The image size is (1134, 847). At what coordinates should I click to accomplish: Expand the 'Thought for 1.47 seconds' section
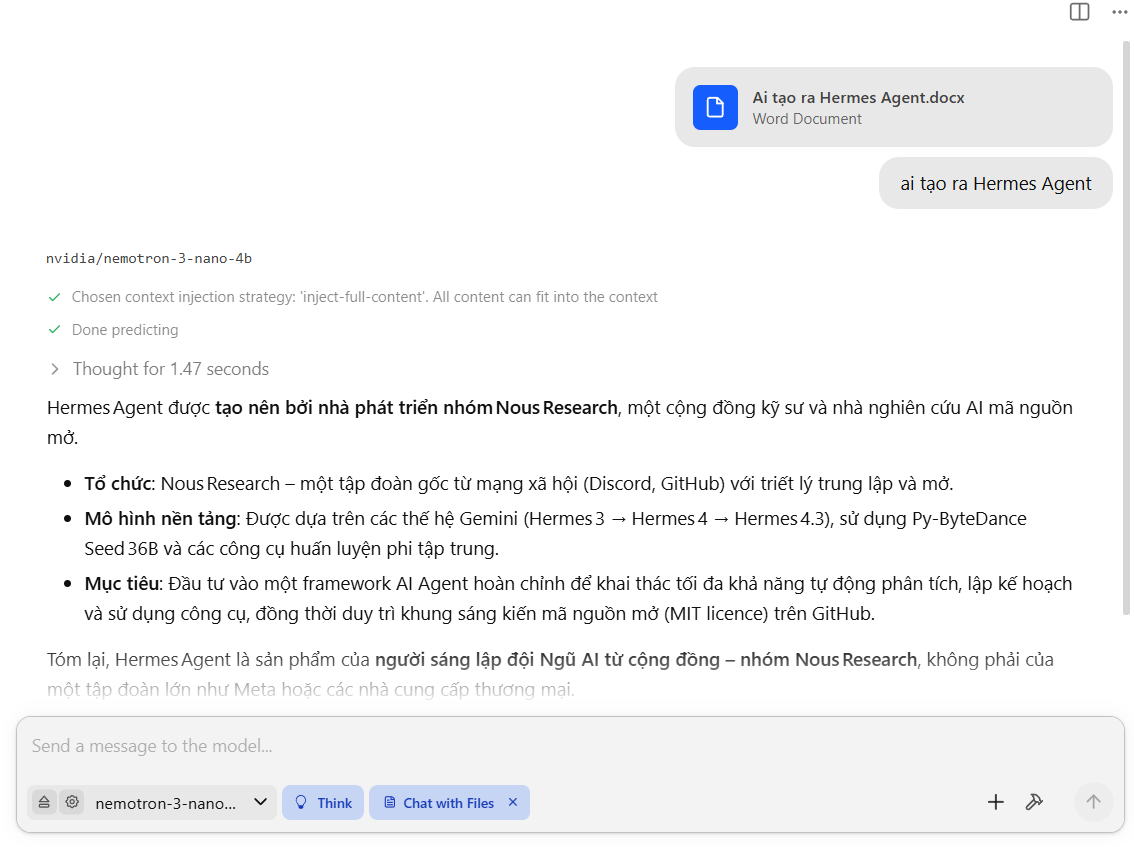[x=158, y=369]
